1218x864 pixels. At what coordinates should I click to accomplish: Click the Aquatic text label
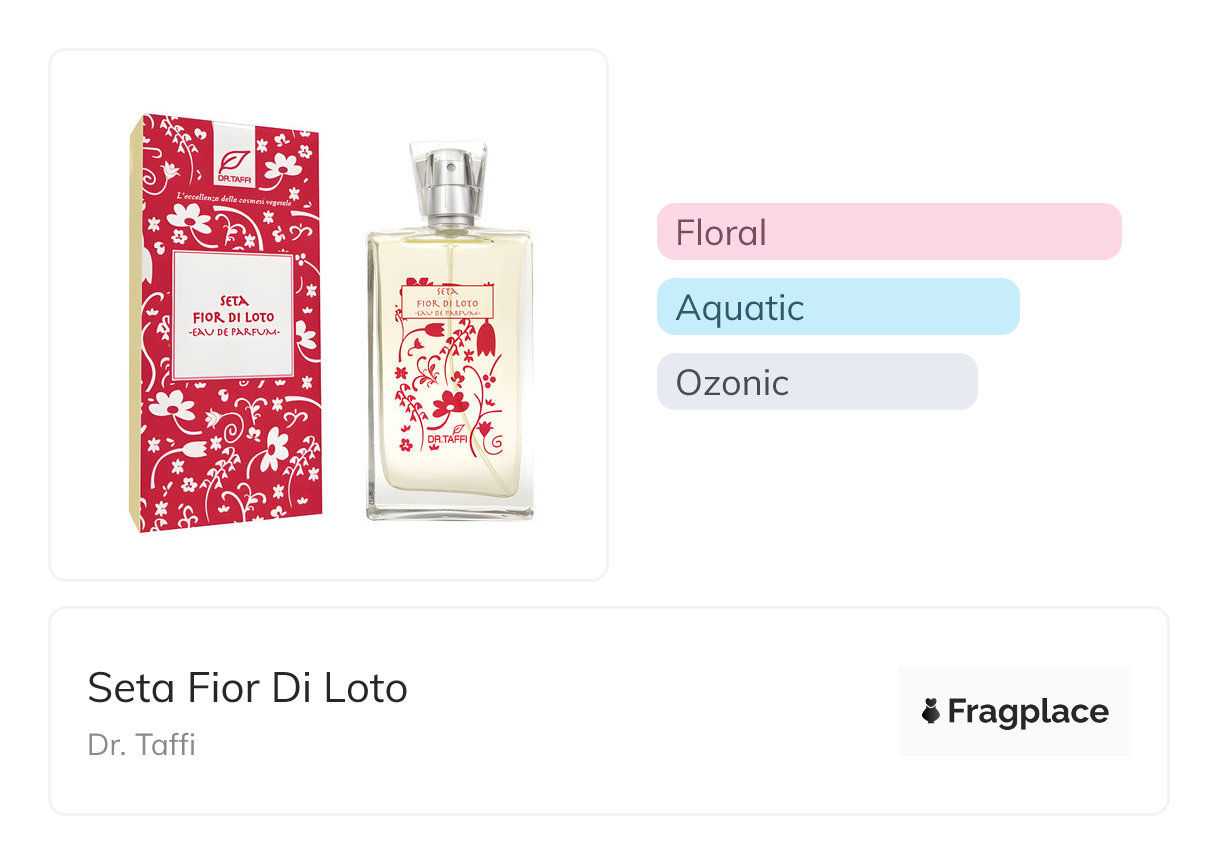[740, 308]
